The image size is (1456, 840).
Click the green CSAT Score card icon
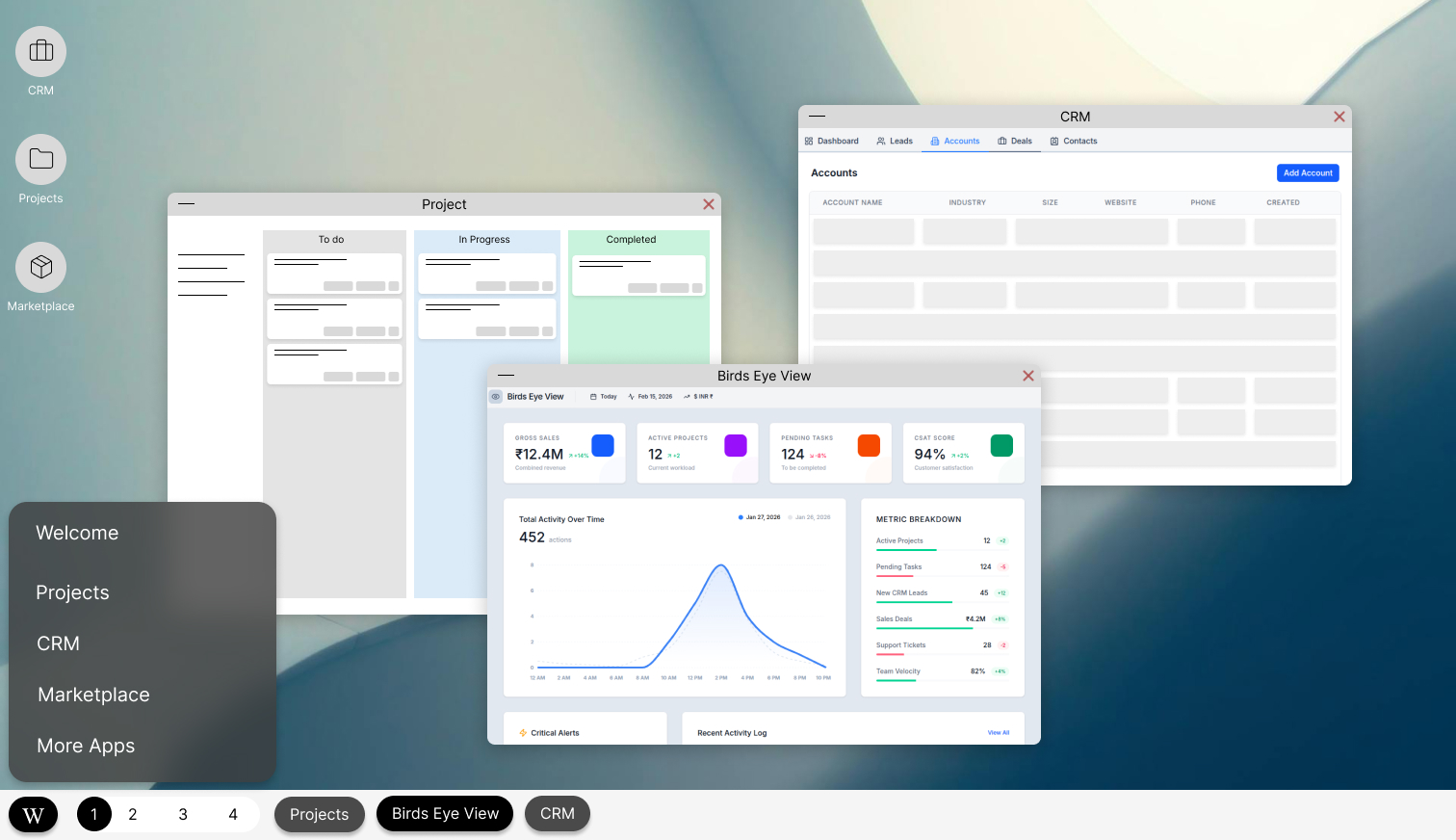click(1001, 445)
